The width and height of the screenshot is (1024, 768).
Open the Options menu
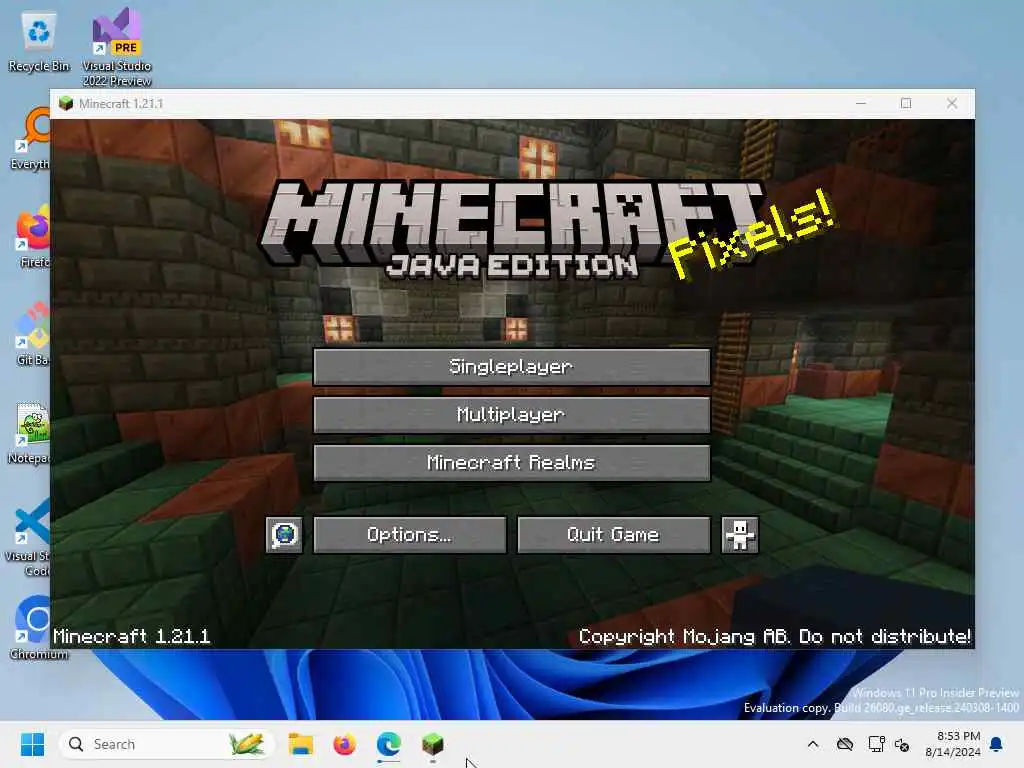point(409,535)
